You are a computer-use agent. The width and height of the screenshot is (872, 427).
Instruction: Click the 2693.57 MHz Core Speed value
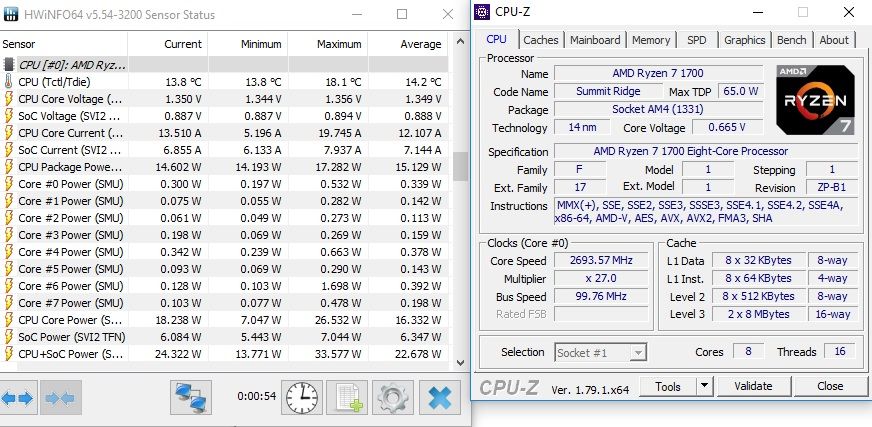pos(601,260)
